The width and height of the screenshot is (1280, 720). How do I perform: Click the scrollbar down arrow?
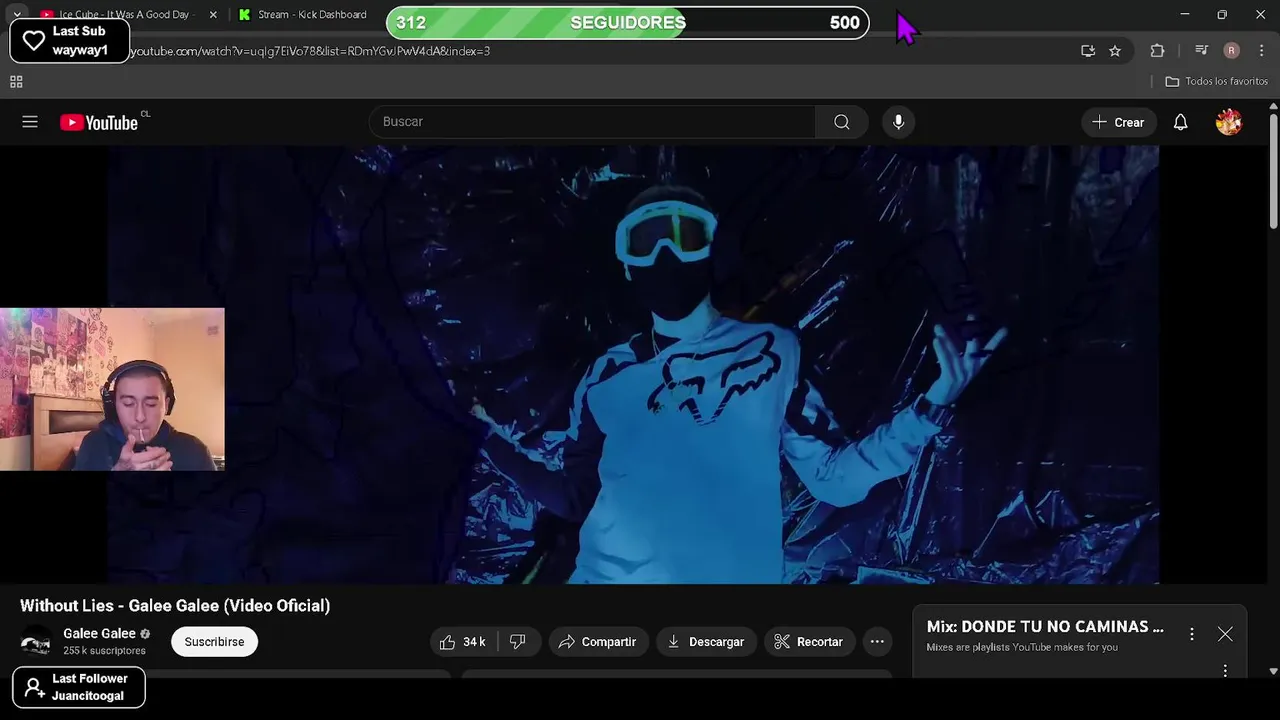pos(1273,671)
